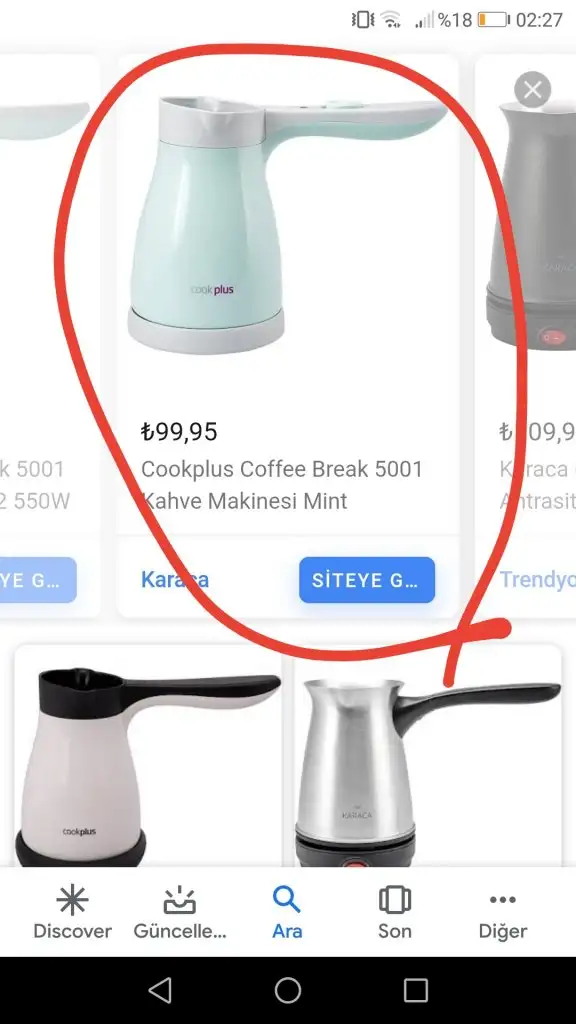Open the Diğer more options menu

[502, 912]
